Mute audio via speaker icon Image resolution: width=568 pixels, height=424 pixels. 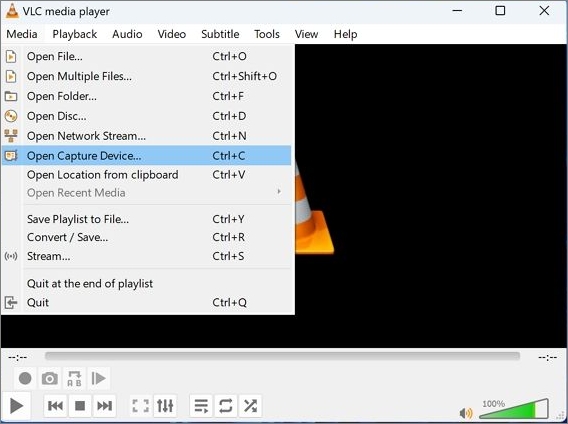pos(466,413)
